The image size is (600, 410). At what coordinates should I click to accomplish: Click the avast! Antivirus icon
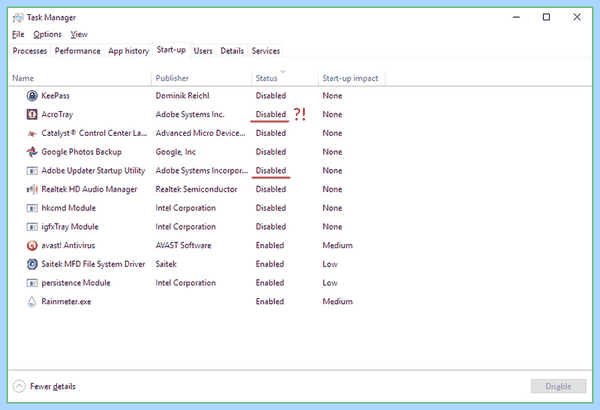32,245
